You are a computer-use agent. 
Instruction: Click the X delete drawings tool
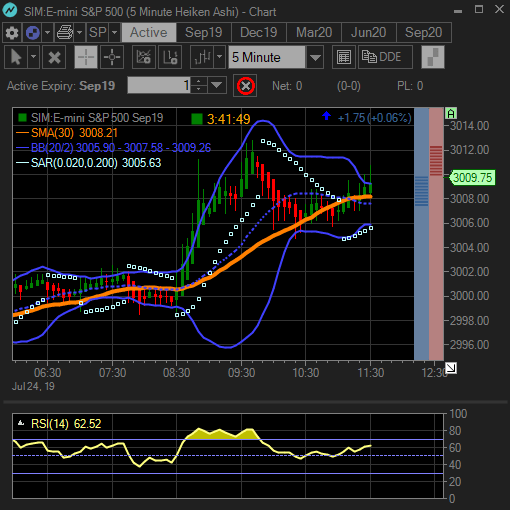54,57
